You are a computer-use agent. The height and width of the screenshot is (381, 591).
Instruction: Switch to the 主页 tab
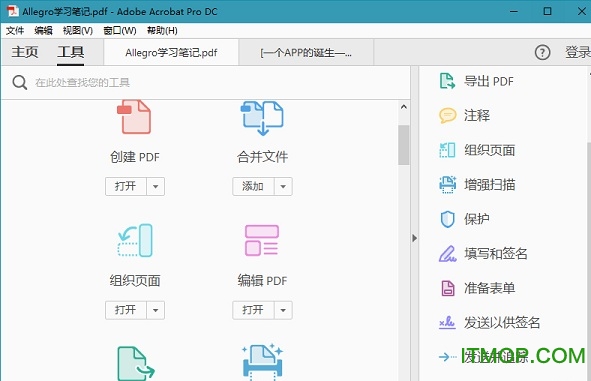click(25, 52)
